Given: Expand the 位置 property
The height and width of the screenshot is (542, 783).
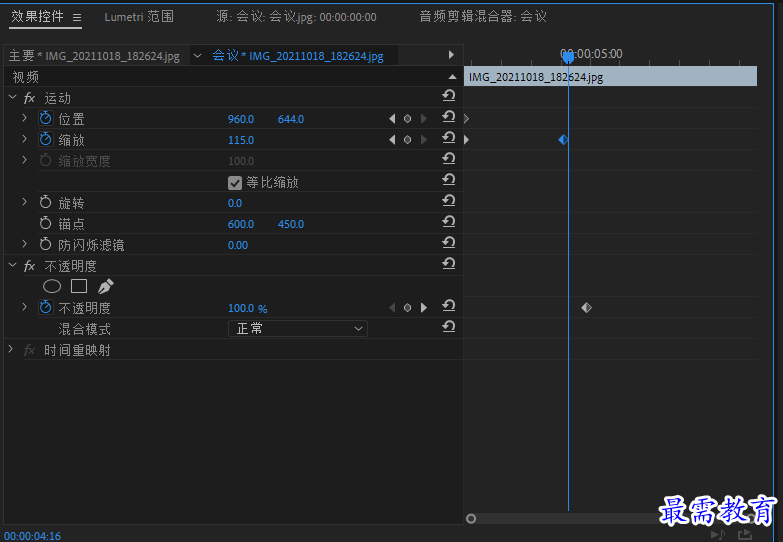Looking at the screenshot, I should point(24,118).
